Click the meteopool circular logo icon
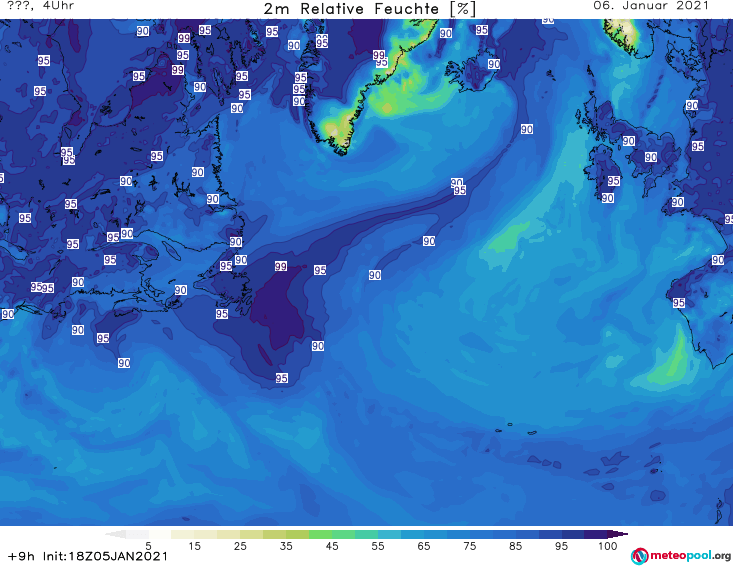Image resolution: width=733 pixels, height=566 pixels. (x=640, y=556)
